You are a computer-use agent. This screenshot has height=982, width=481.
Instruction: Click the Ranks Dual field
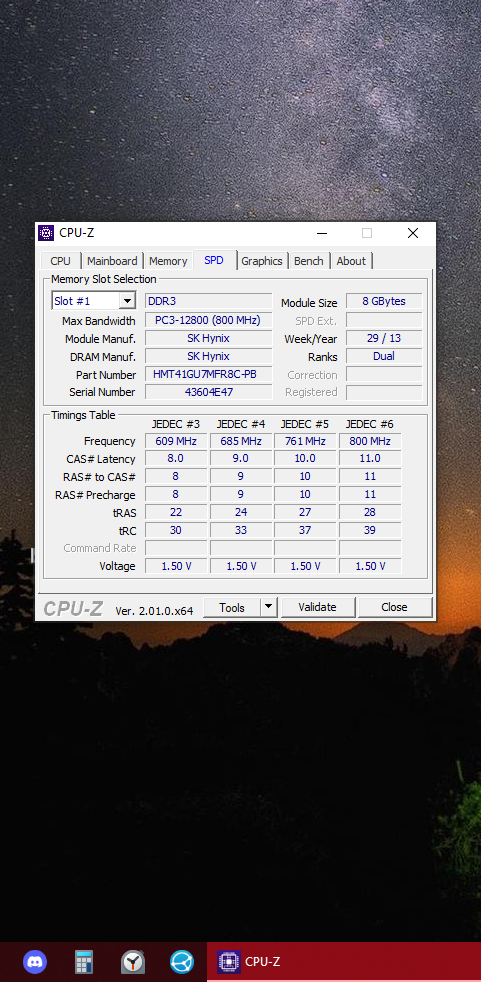(384, 356)
